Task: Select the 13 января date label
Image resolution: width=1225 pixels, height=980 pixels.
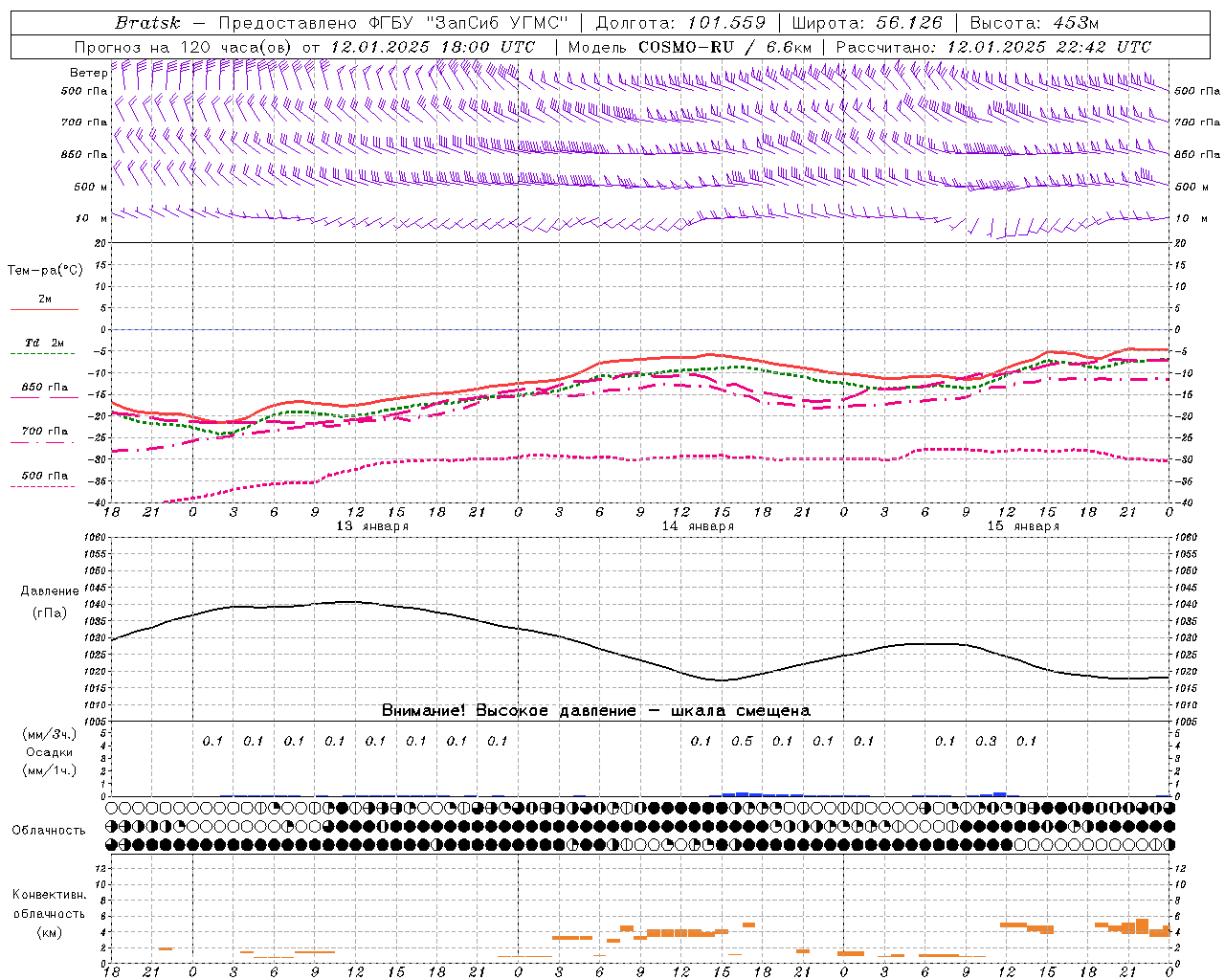Action: [372, 526]
